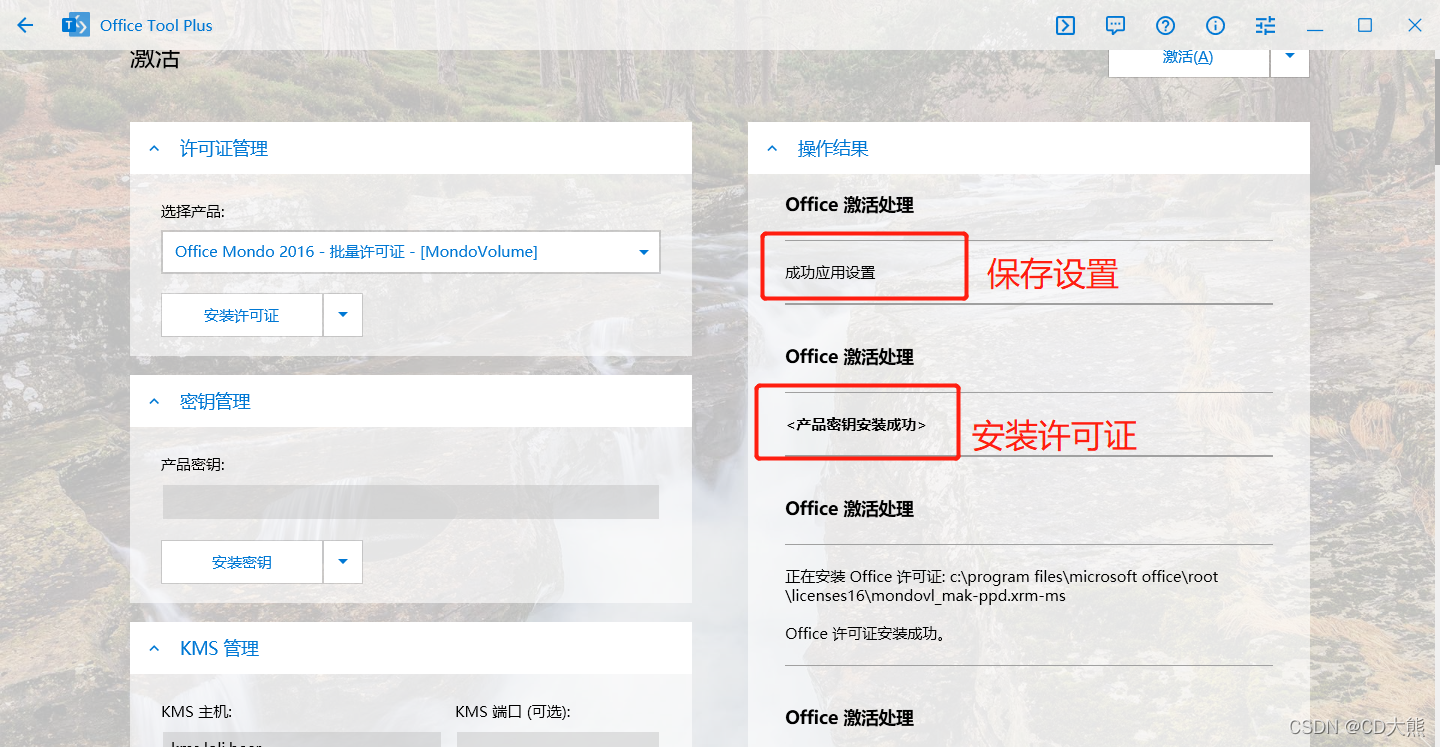Click the KMS 主机 input field
Image resolution: width=1440 pixels, height=747 pixels.
tap(301, 739)
